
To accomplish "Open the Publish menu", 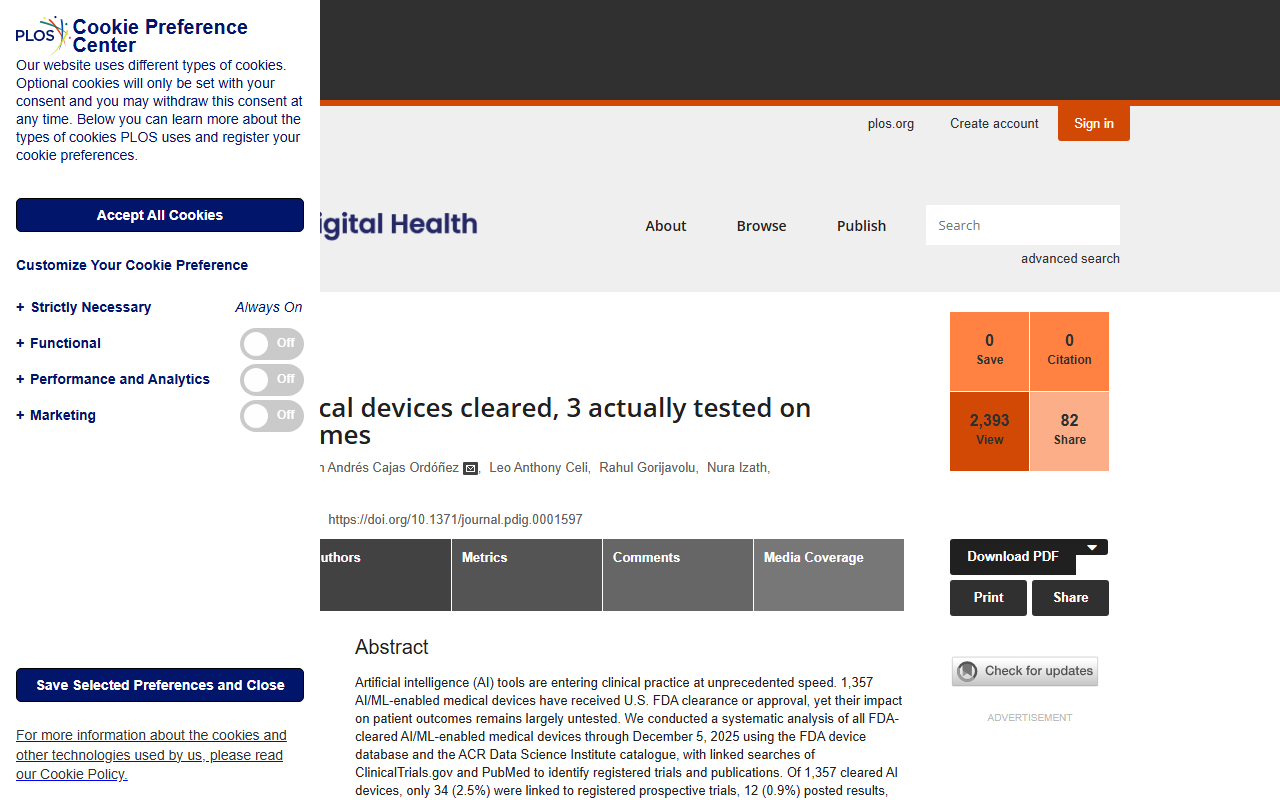I will point(862,226).
